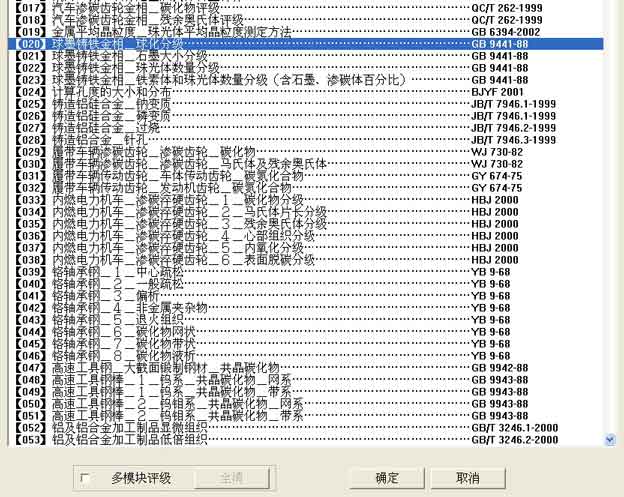Click the 确定 button
The image size is (624, 497).
[387, 479]
